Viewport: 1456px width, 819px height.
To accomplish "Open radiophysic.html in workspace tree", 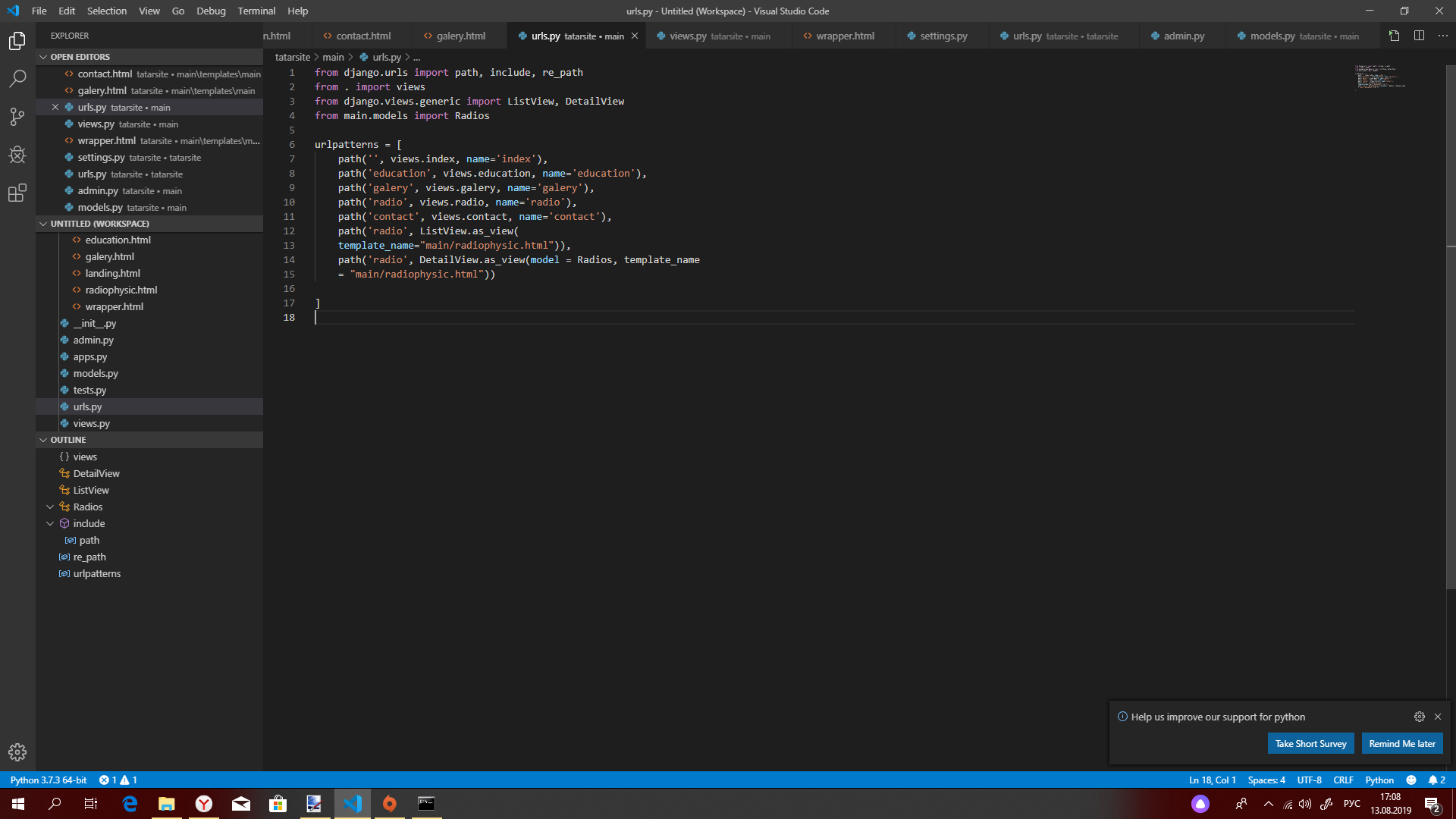I will [x=149, y=290].
